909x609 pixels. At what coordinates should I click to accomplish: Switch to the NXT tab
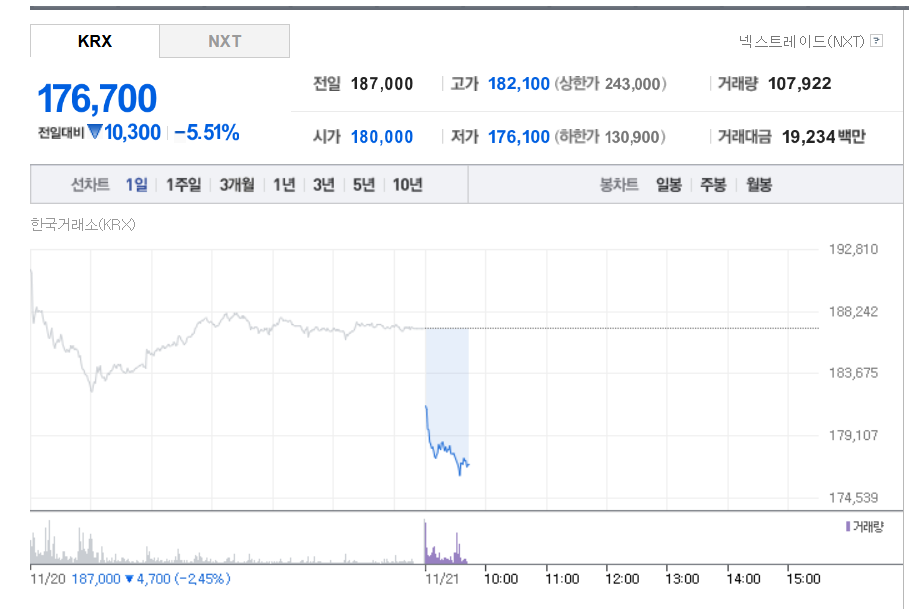point(224,41)
